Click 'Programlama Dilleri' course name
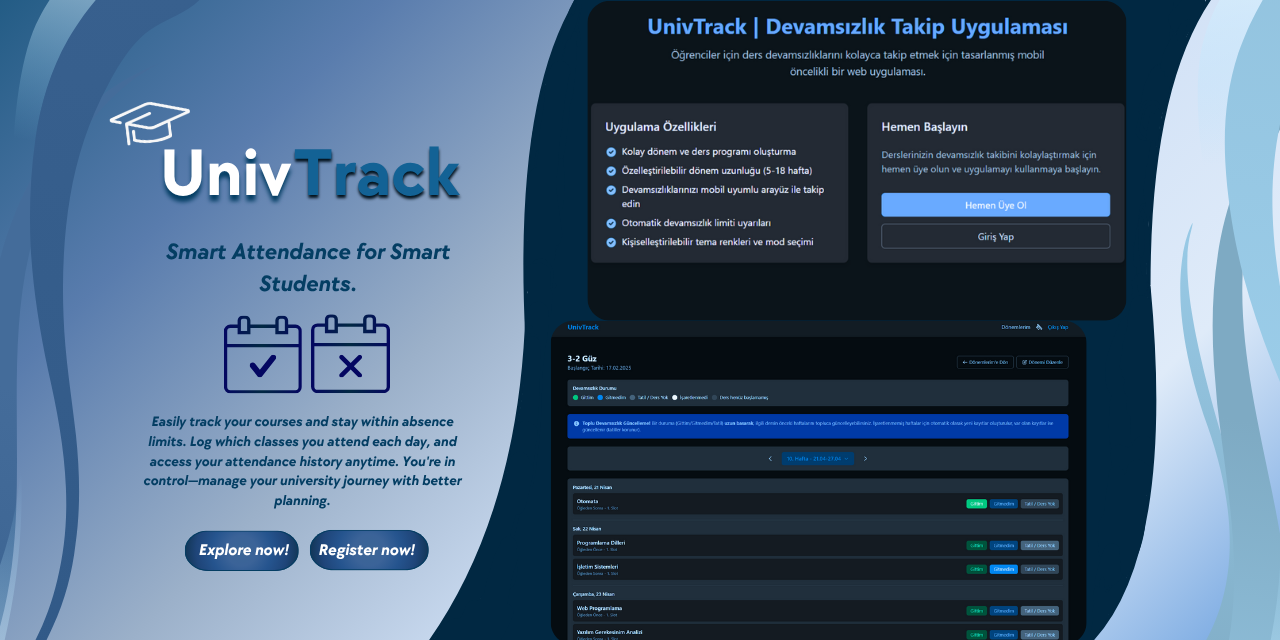The image size is (1280, 640). click(x=601, y=543)
